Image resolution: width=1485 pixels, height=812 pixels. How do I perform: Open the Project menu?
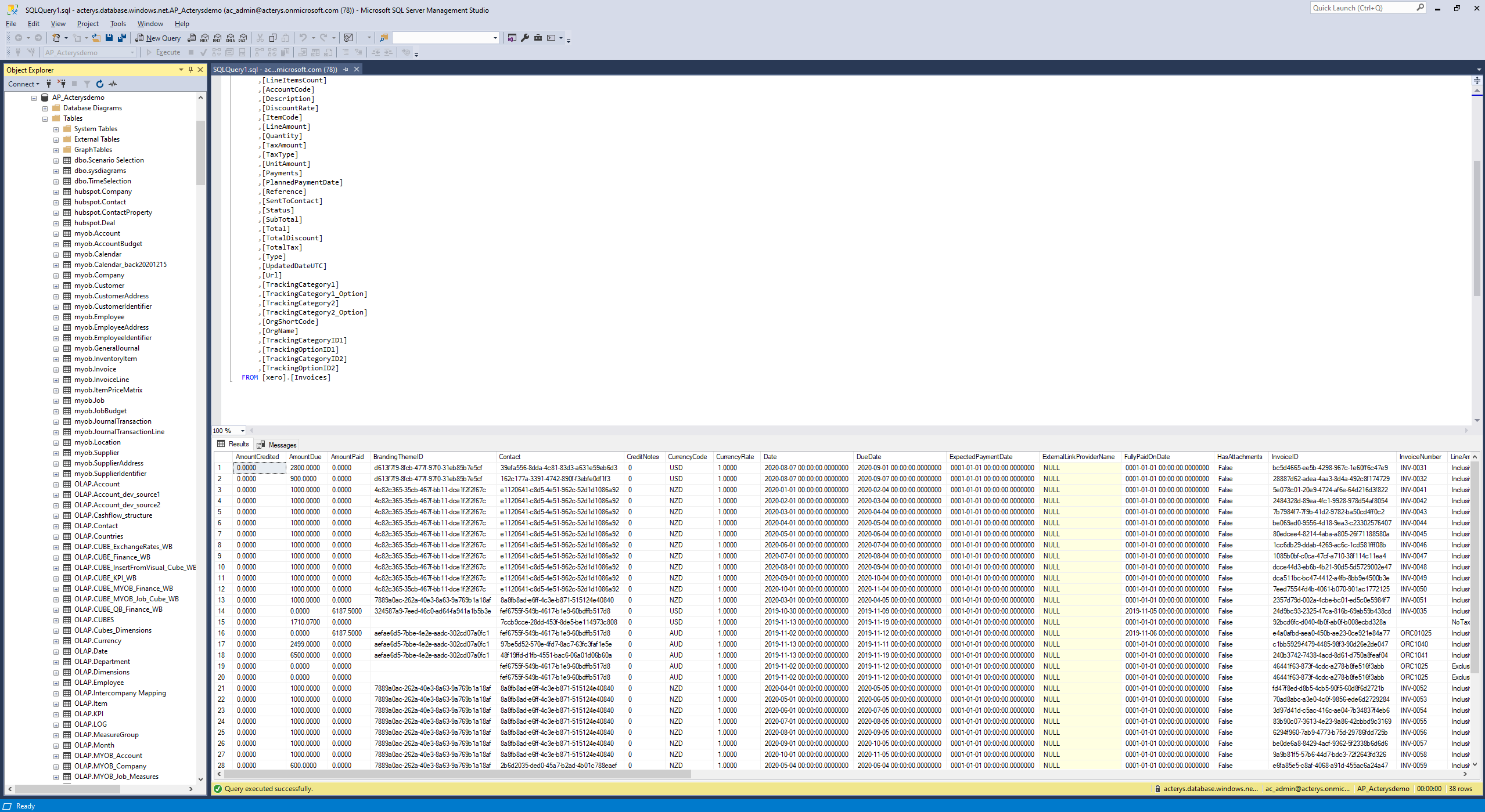coord(88,24)
